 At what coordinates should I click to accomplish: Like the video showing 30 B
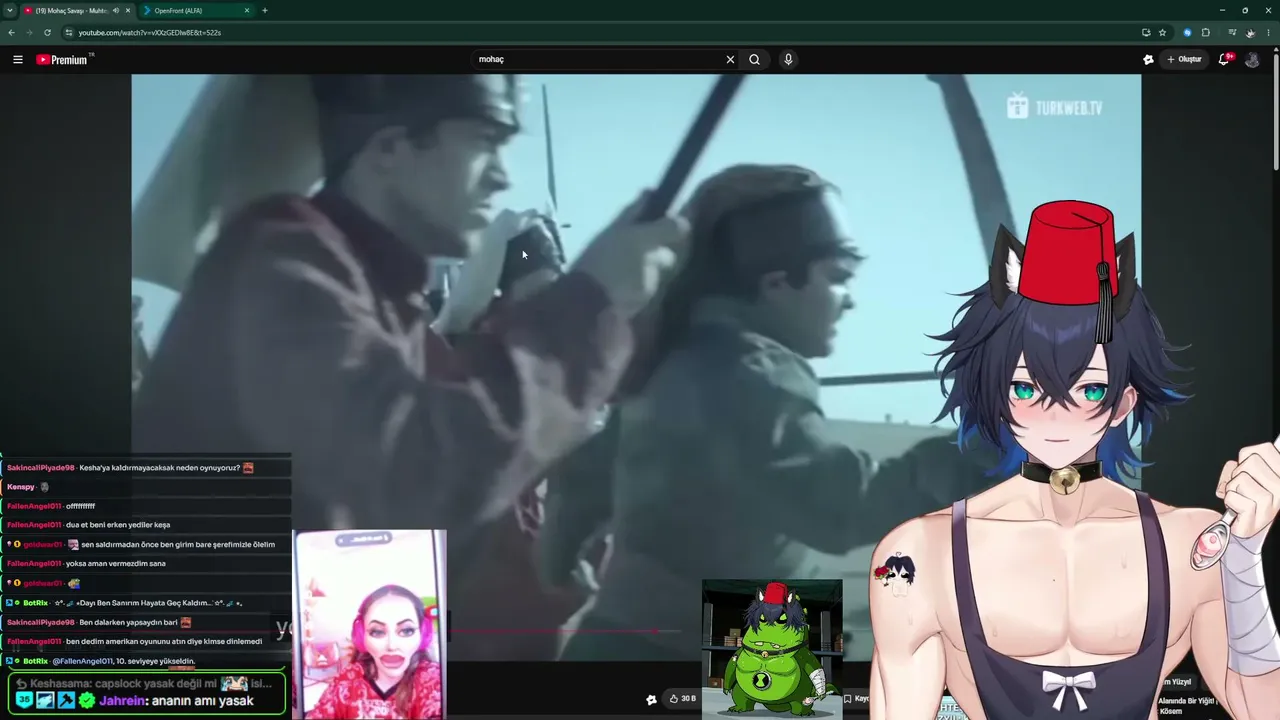click(683, 699)
